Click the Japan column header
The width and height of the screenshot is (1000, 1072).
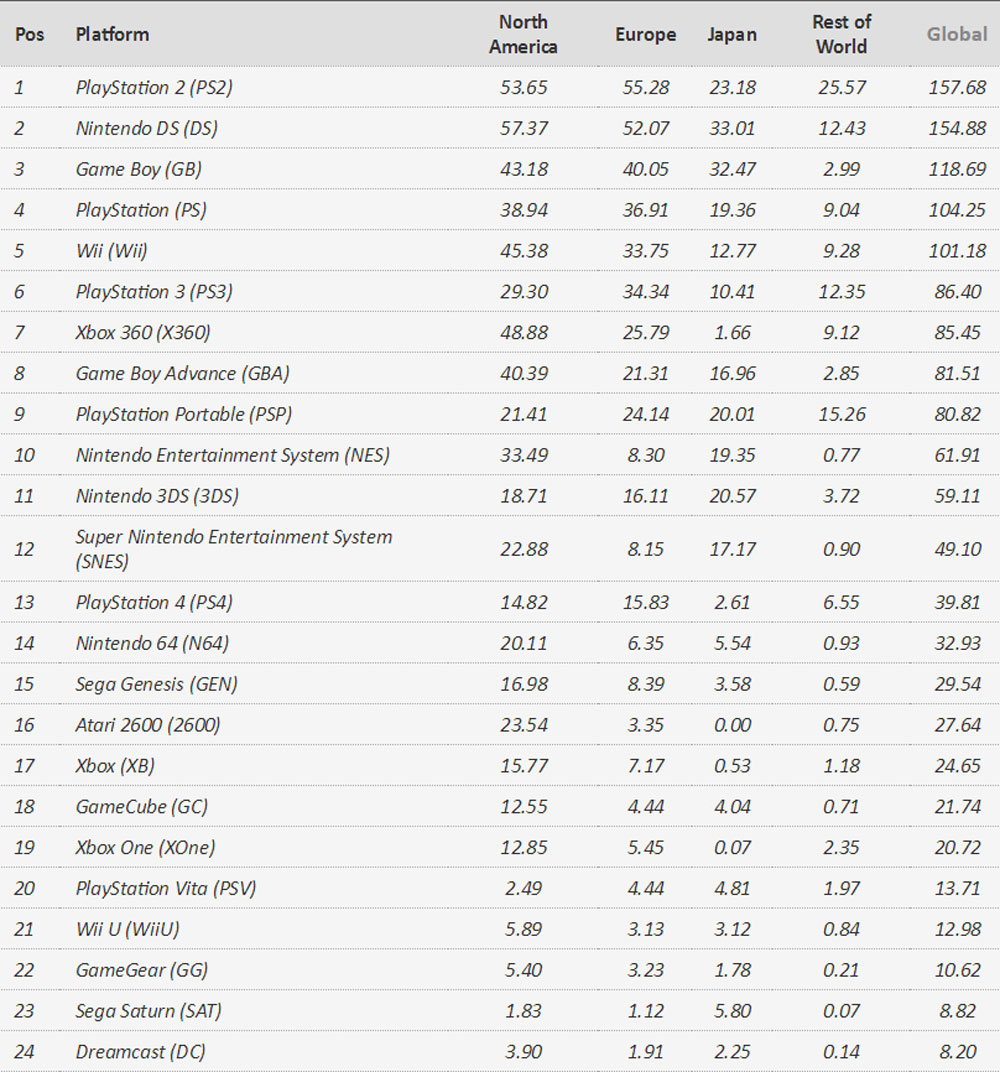coord(732,34)
